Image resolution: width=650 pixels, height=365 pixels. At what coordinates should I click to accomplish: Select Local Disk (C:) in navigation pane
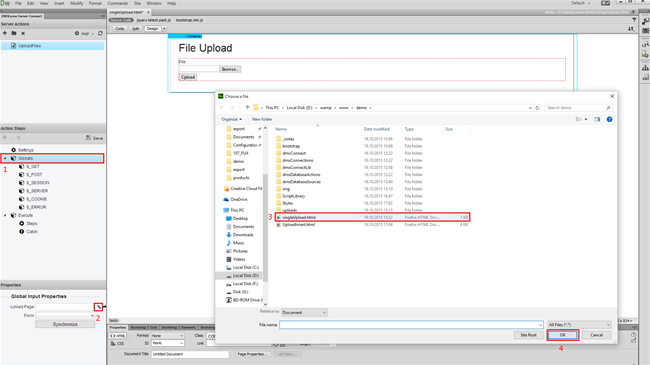[243, 268]
